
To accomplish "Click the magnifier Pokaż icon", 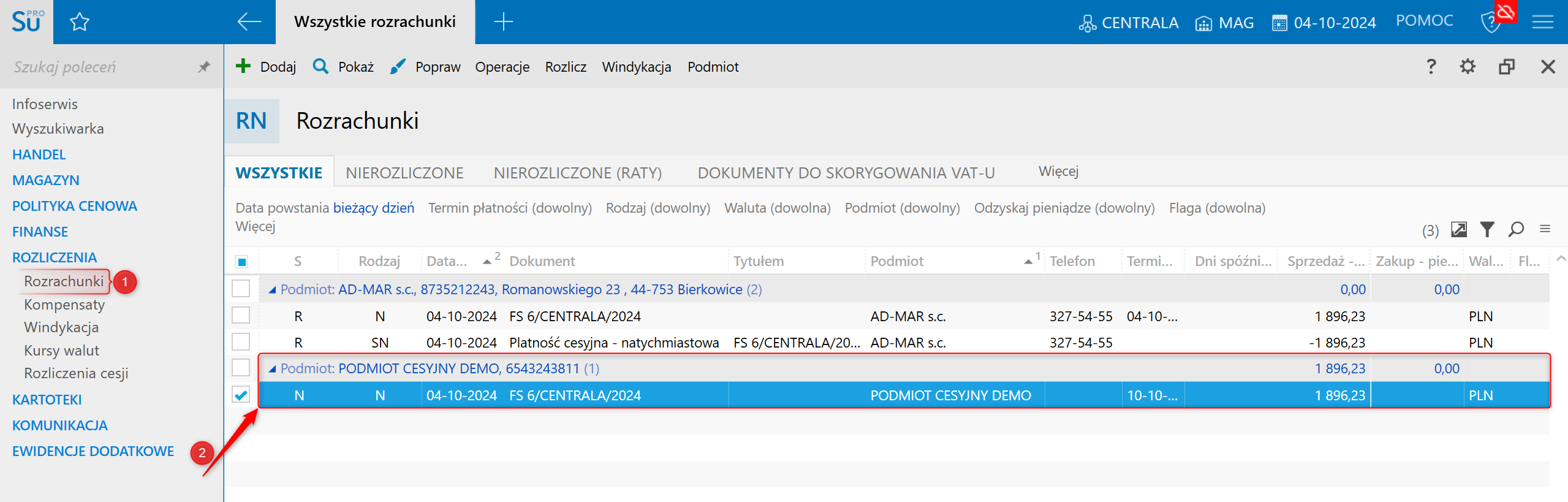I will (320, 66).
